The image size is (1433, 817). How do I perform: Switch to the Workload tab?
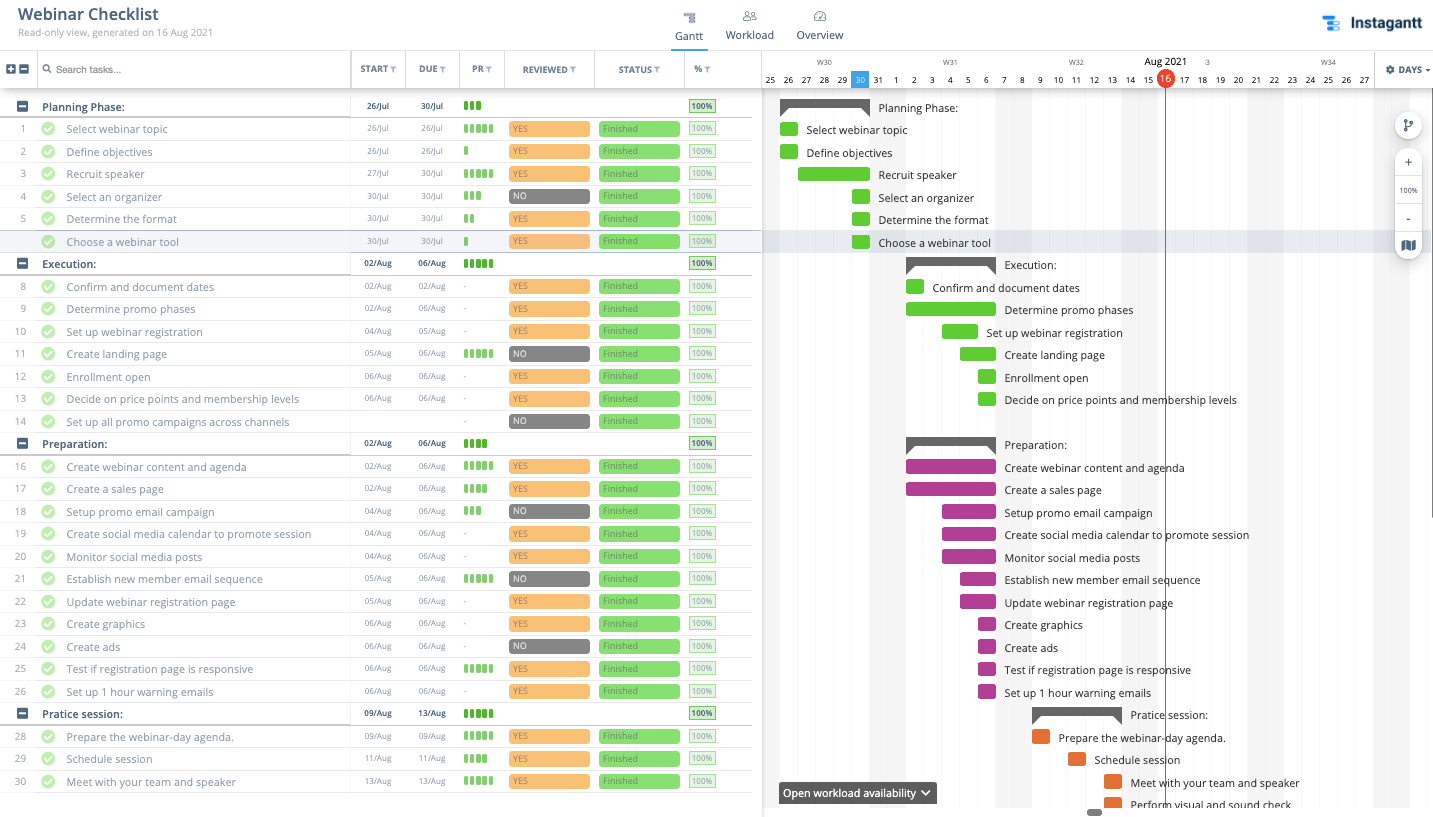tap(750, 27)
